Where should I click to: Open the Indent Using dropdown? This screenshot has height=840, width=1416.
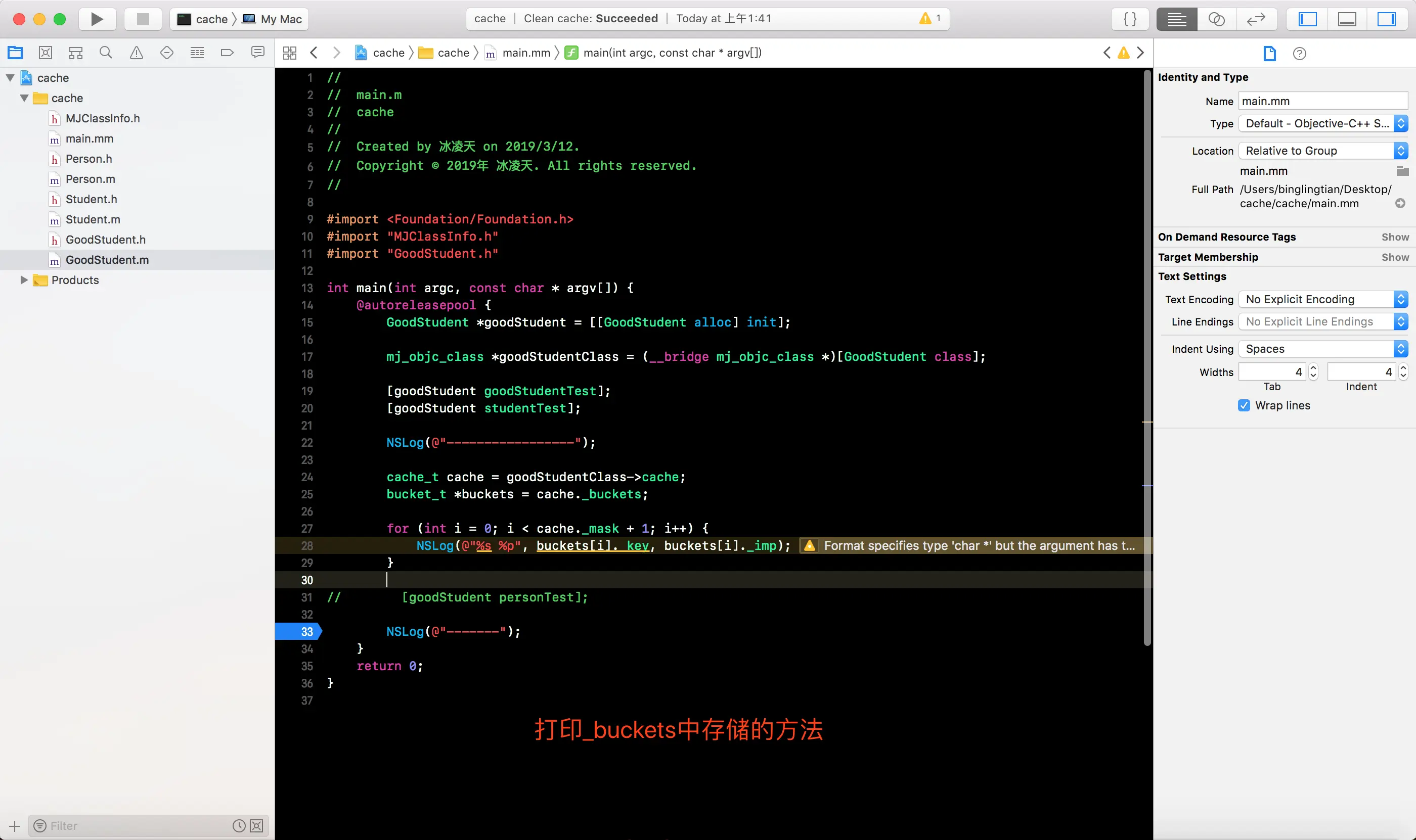(x=1322, y=349)
